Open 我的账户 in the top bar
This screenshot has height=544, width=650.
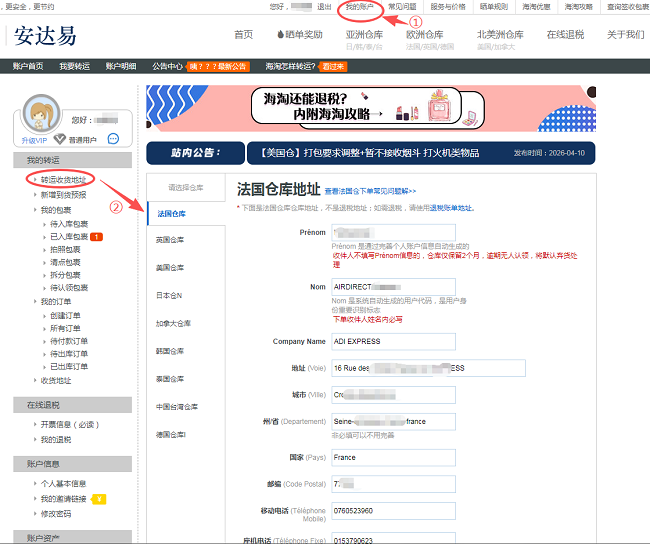(360, 7)
